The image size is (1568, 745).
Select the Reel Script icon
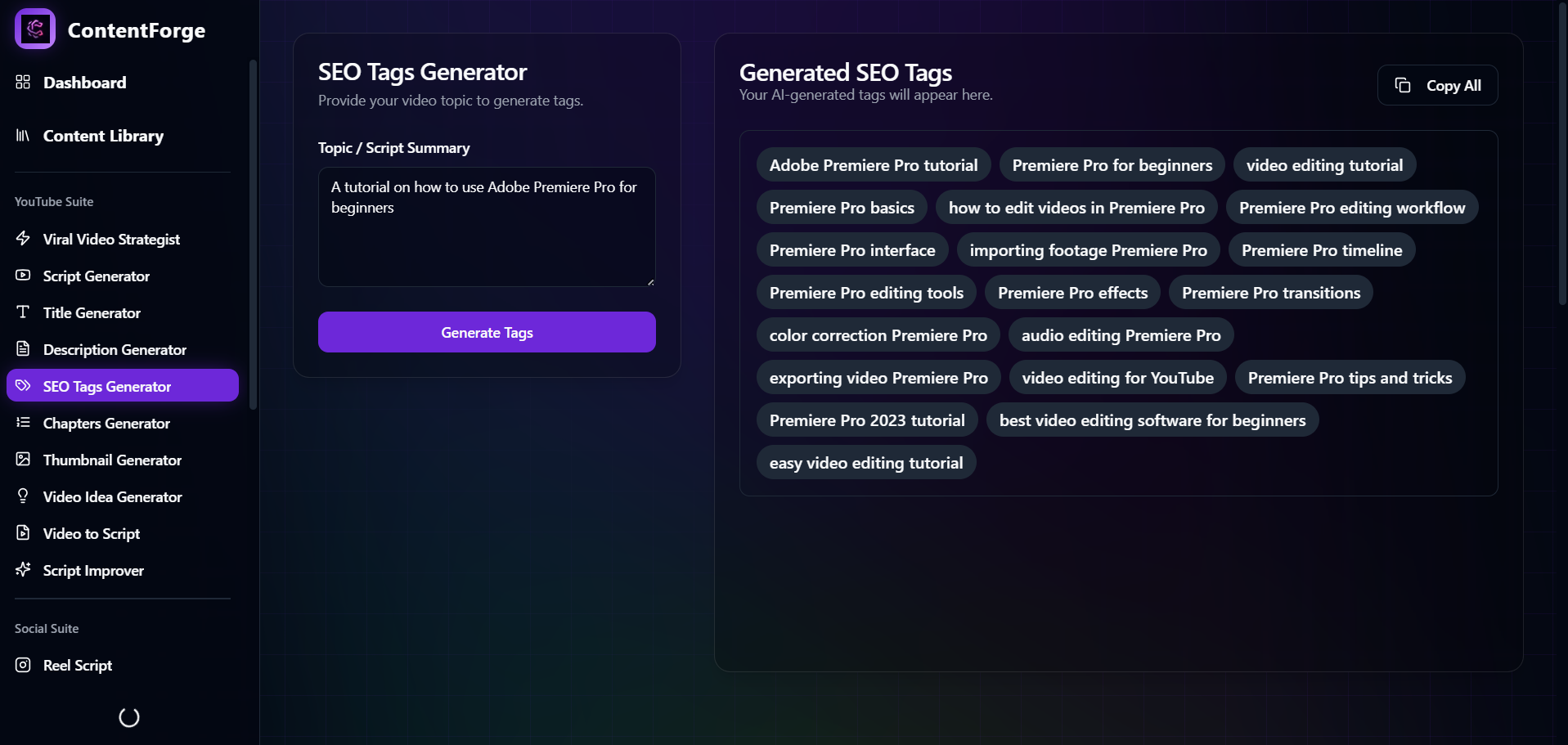coord(23,665)
